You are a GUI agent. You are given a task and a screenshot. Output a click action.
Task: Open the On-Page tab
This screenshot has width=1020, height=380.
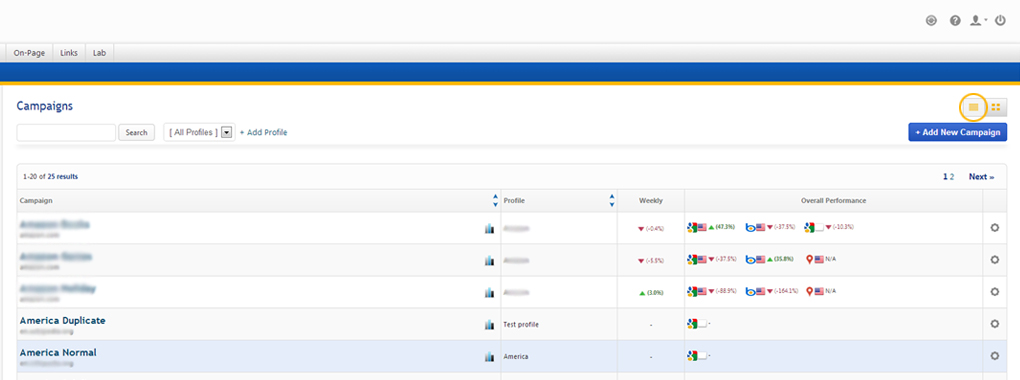(29, 53)
